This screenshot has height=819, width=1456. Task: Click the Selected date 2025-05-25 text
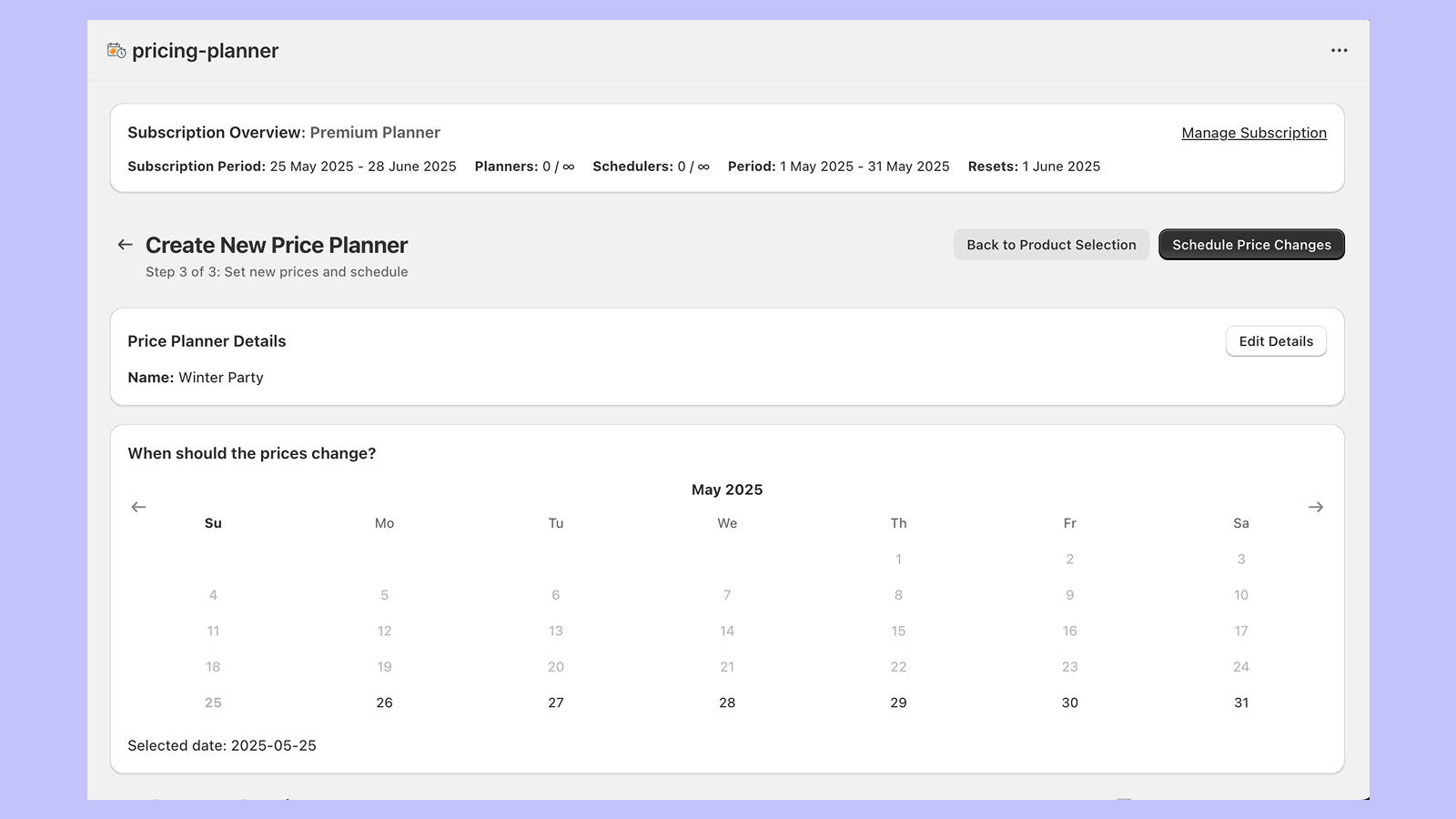(221, 745)
